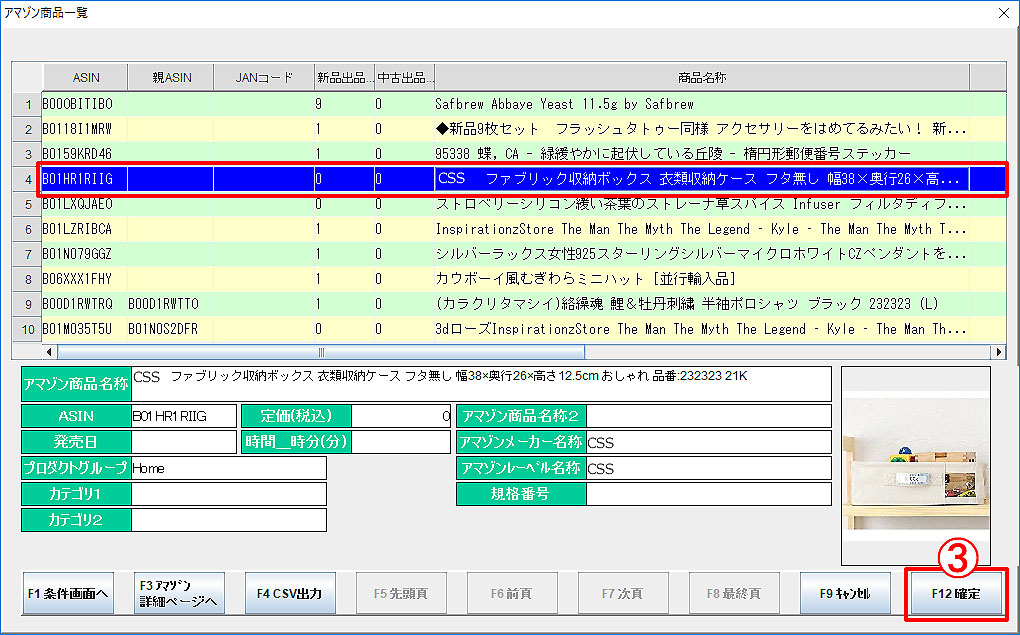Close the アマゾン商品一覧 window

point(1003,13)
